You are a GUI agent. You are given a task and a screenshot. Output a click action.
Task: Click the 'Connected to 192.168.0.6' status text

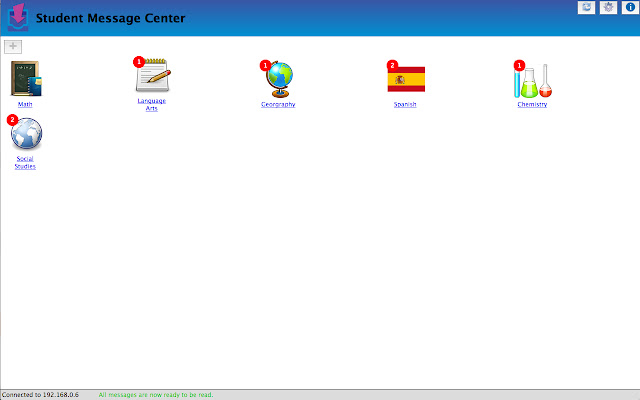click(x=40, y=395)
